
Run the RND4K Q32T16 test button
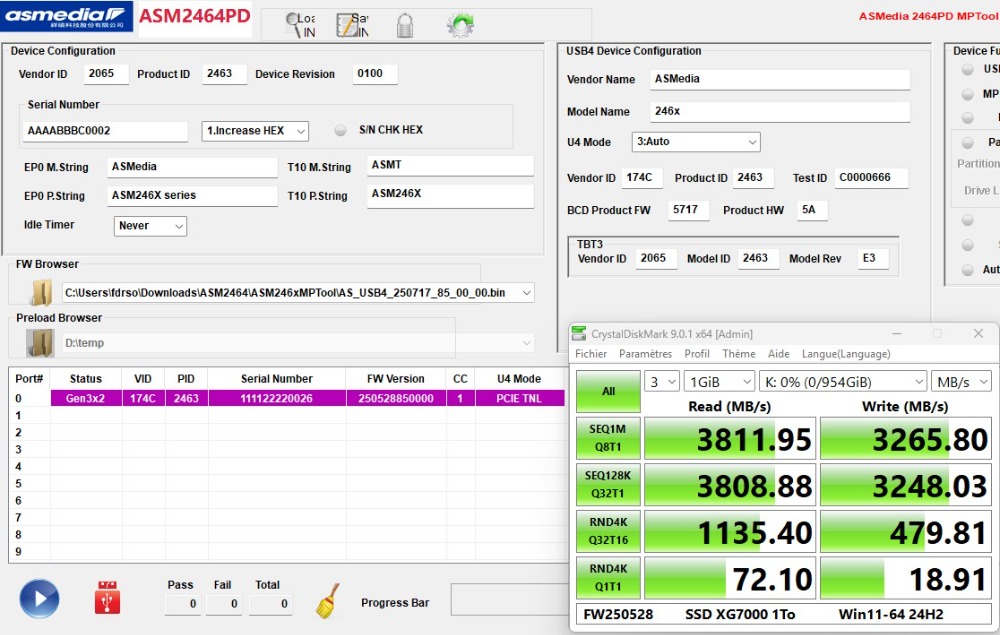coord(608,532)
